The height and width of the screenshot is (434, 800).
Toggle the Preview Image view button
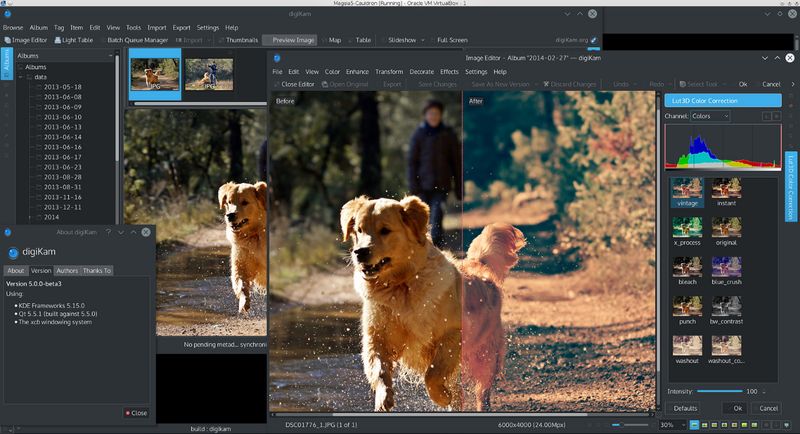[289, 40]
